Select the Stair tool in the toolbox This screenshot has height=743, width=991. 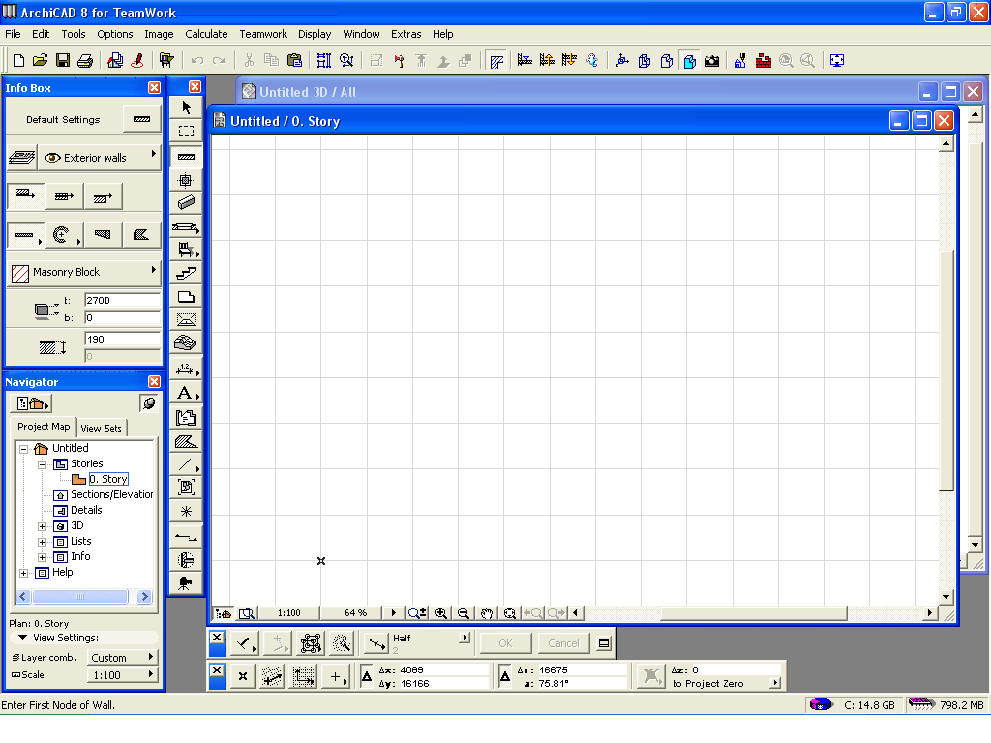186,273
